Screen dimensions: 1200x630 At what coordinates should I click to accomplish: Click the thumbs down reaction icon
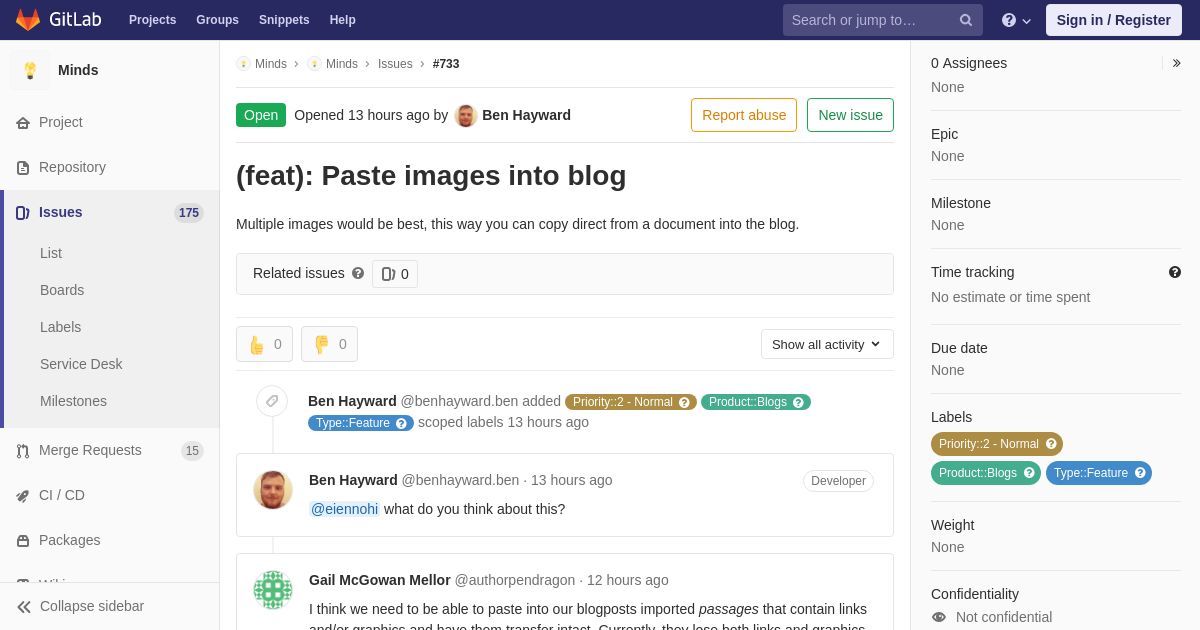point(321,344)
